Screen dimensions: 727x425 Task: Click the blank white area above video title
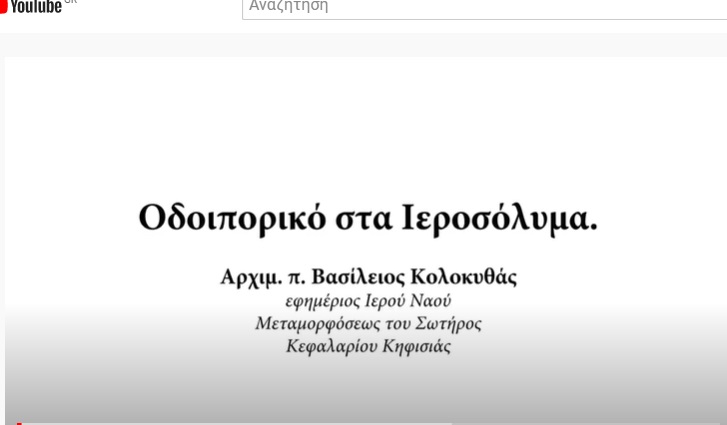click(366, 120)
